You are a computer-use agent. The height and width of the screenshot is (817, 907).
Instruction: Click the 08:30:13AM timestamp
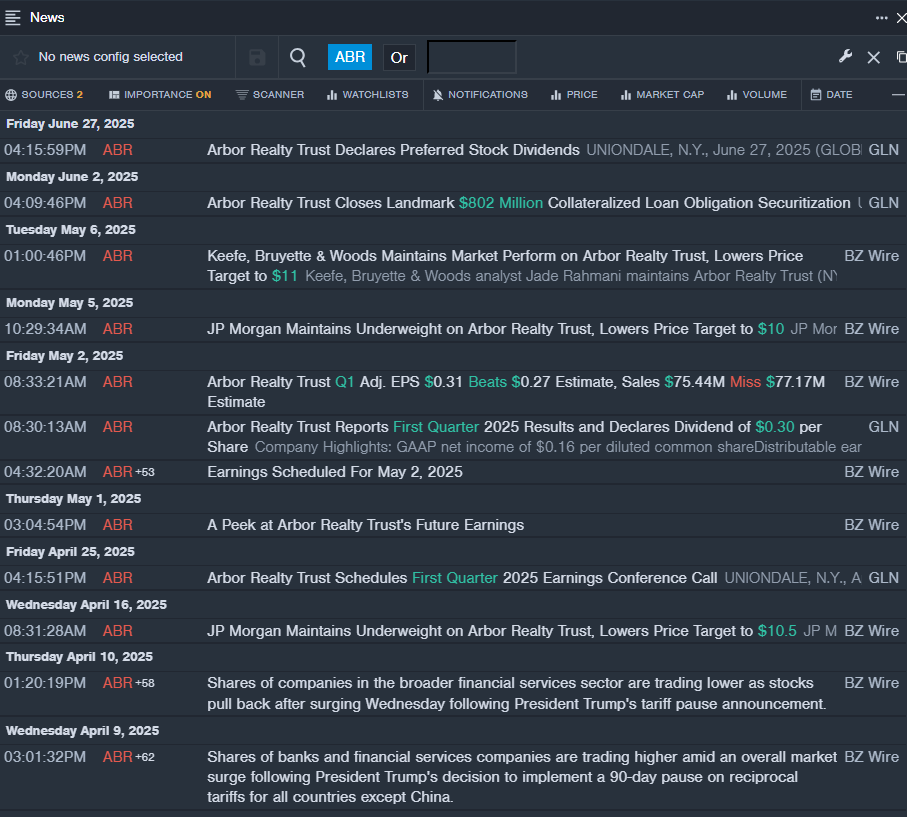[x=45, y=427]
